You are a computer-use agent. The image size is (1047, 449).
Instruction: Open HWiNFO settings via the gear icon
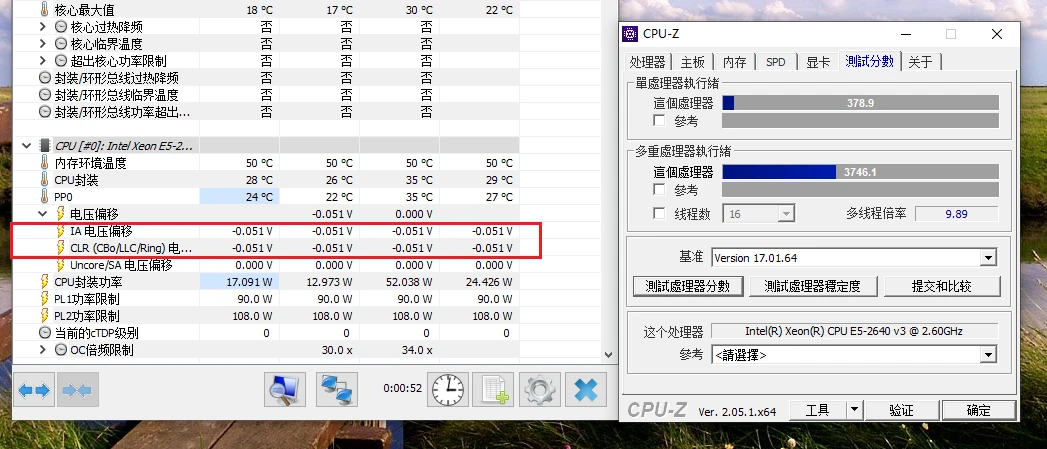click(x=540, y=389)
